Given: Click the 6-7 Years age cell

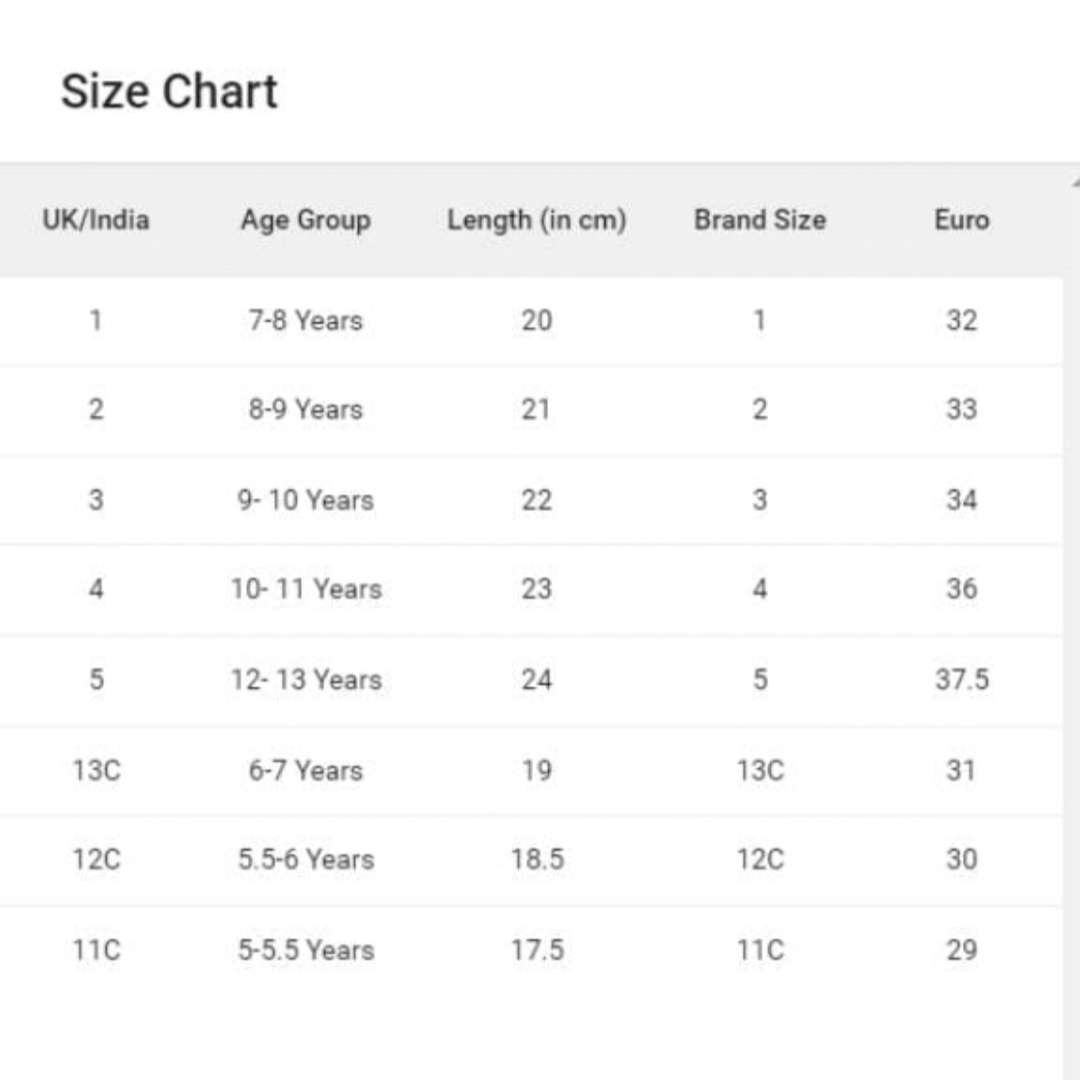Looking at the screenshot, I should click(x=305, y=771).
